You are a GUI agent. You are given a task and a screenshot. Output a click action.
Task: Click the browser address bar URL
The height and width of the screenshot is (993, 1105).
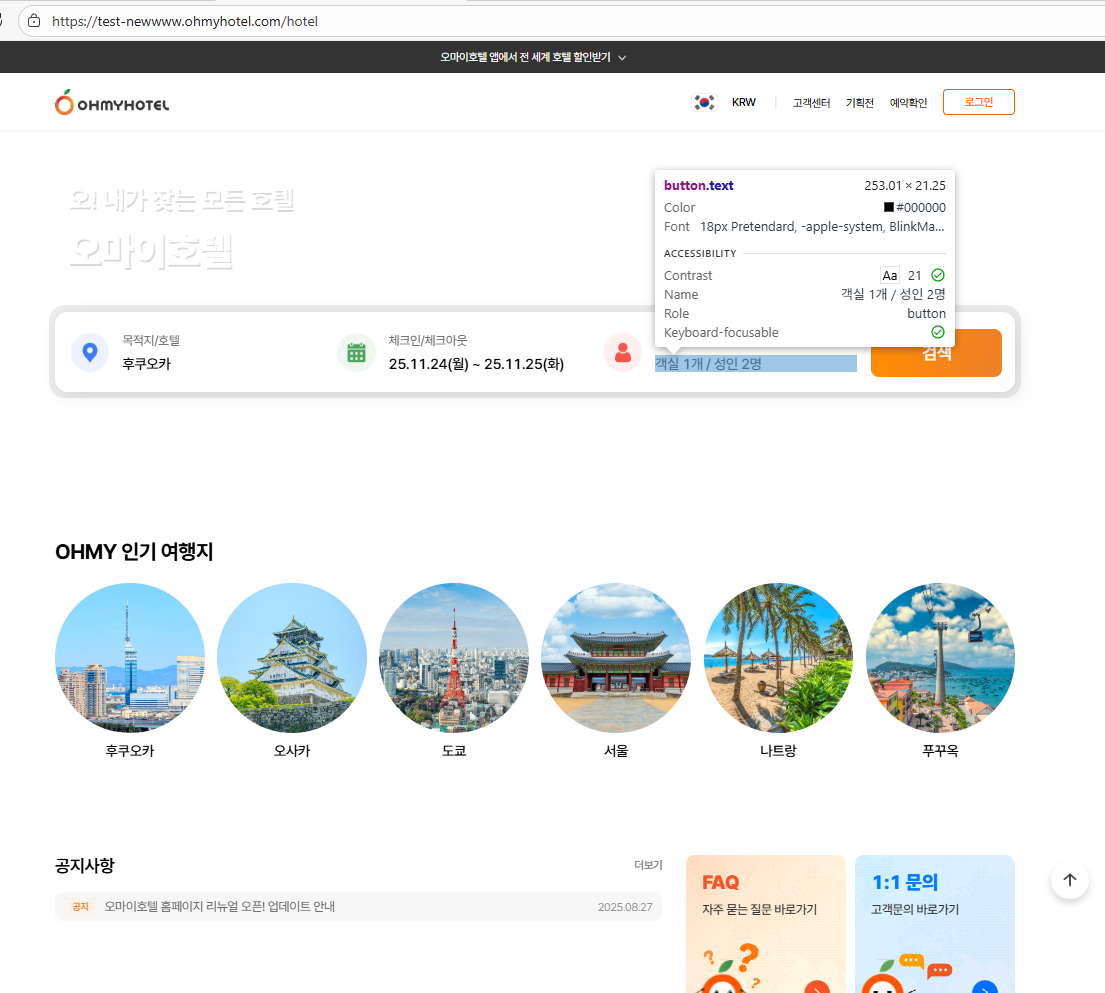[x=185, y=21]
